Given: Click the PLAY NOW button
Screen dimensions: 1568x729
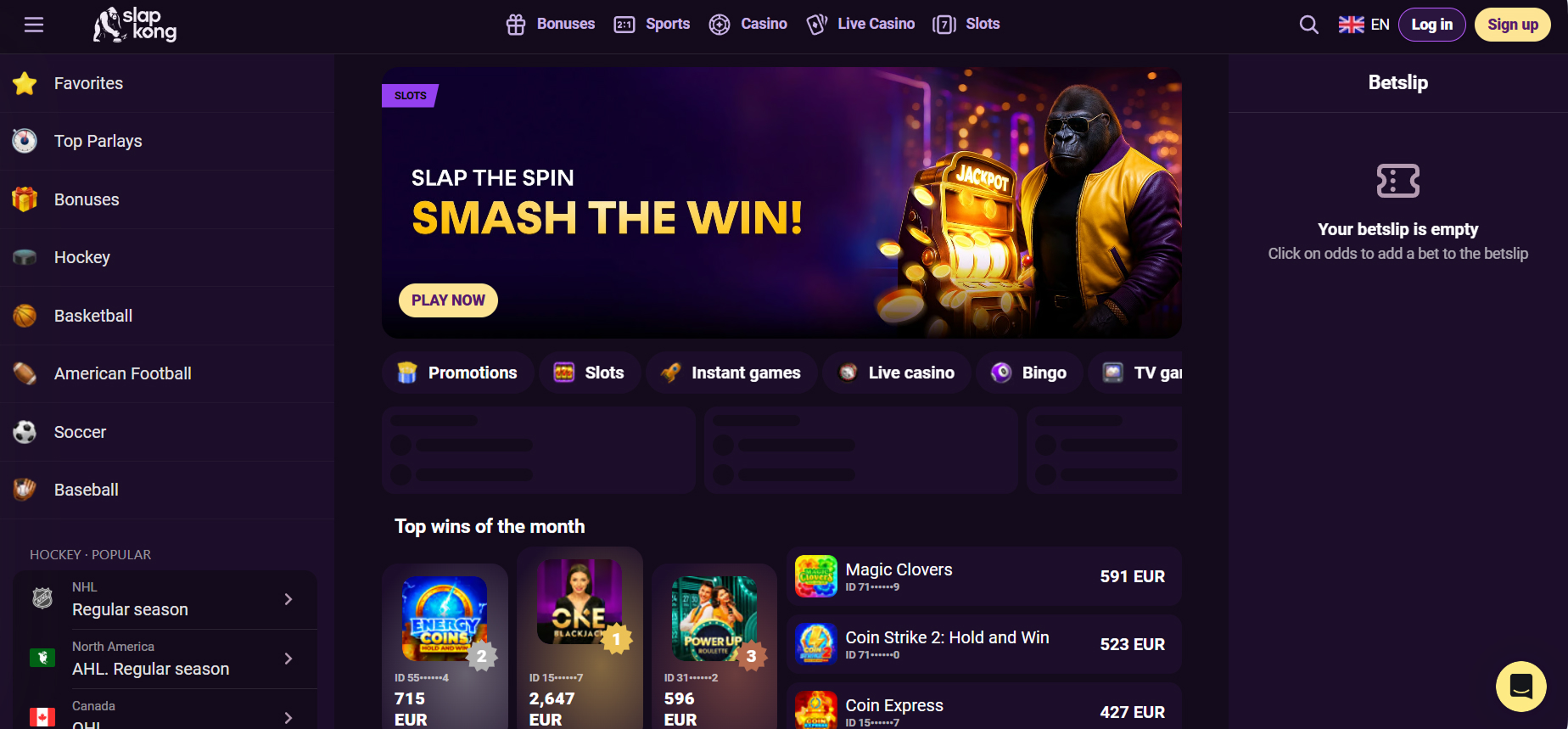Looking at the screenshot, I should 448,300.
